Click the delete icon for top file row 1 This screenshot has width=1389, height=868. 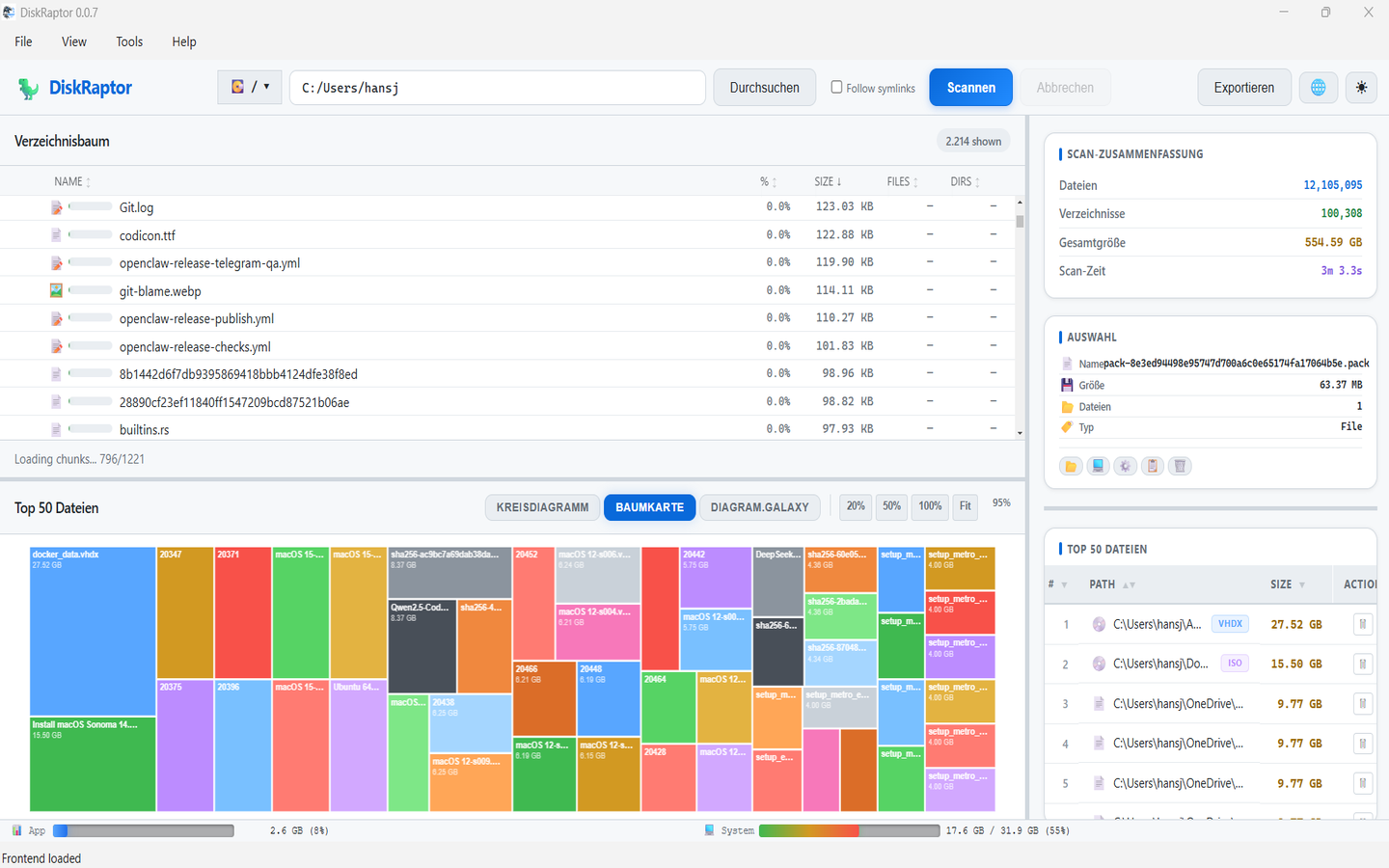pyautogui.click(x=1362, y=624)
